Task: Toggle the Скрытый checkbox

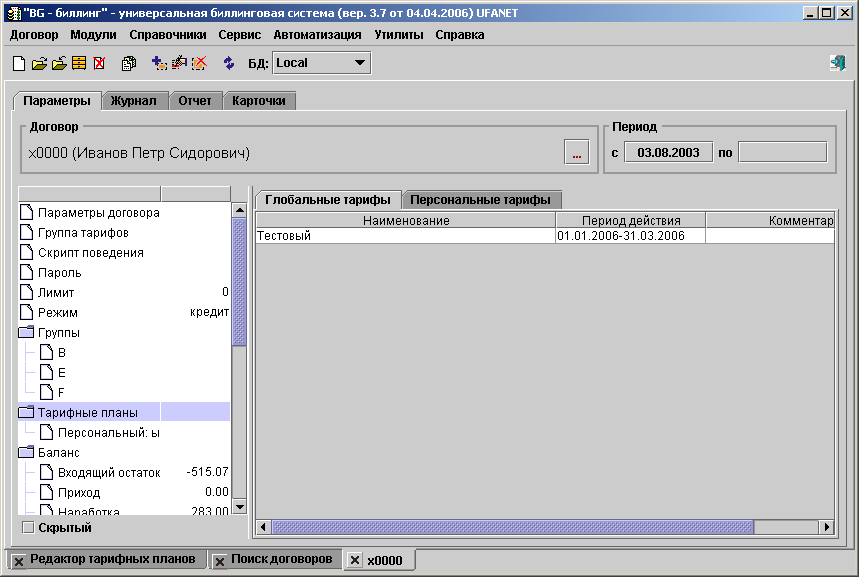Action: tap(28, 527)
